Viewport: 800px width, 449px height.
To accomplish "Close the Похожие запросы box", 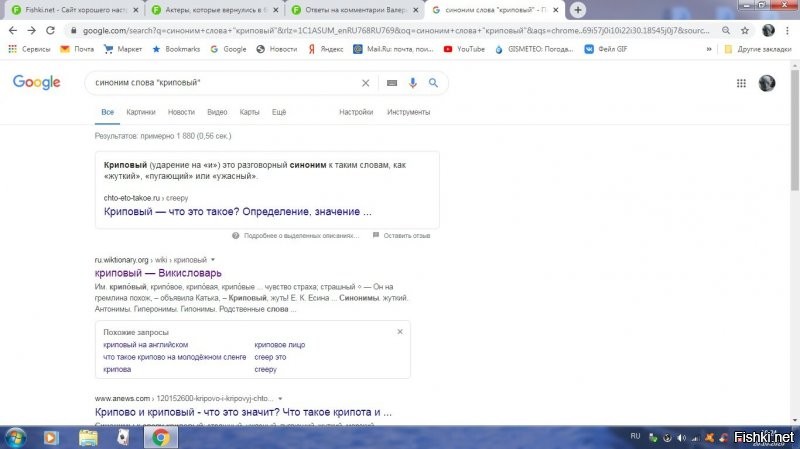I will click(x=400, y=332).
